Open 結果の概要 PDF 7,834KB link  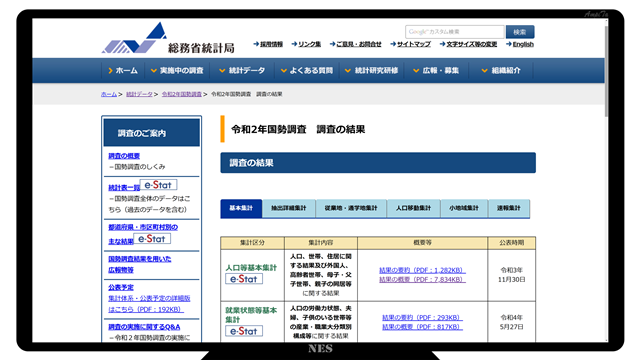pos(422,280)
